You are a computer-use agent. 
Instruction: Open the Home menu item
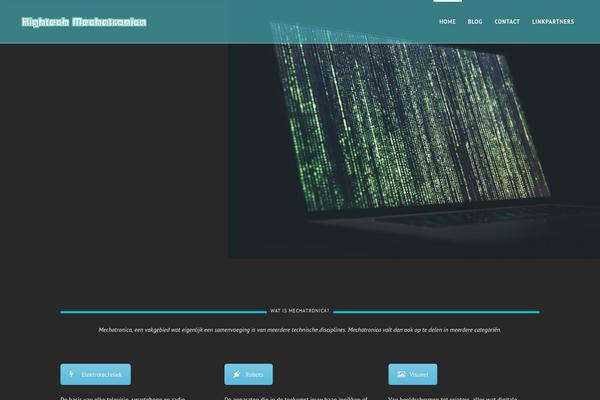point(447,22)
